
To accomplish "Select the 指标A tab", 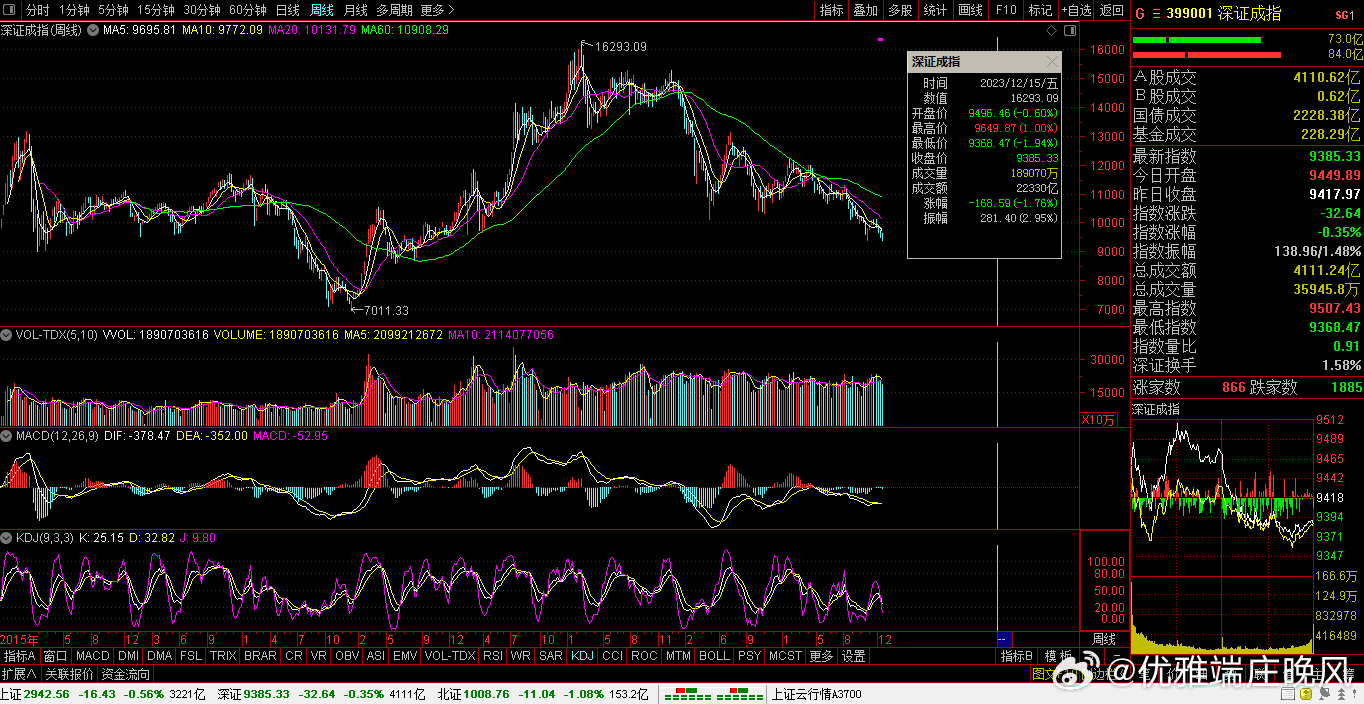I will (20, 656).
